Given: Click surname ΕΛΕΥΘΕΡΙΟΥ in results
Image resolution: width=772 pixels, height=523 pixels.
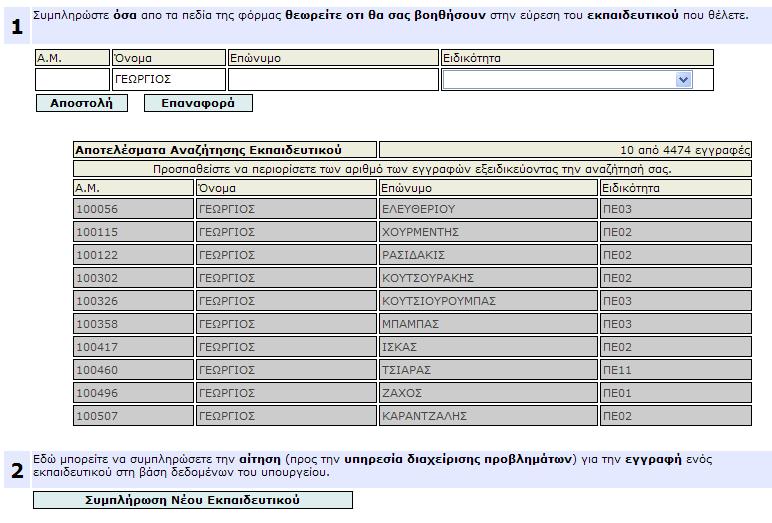Looking at the screenshot, I should pos(418,209).
